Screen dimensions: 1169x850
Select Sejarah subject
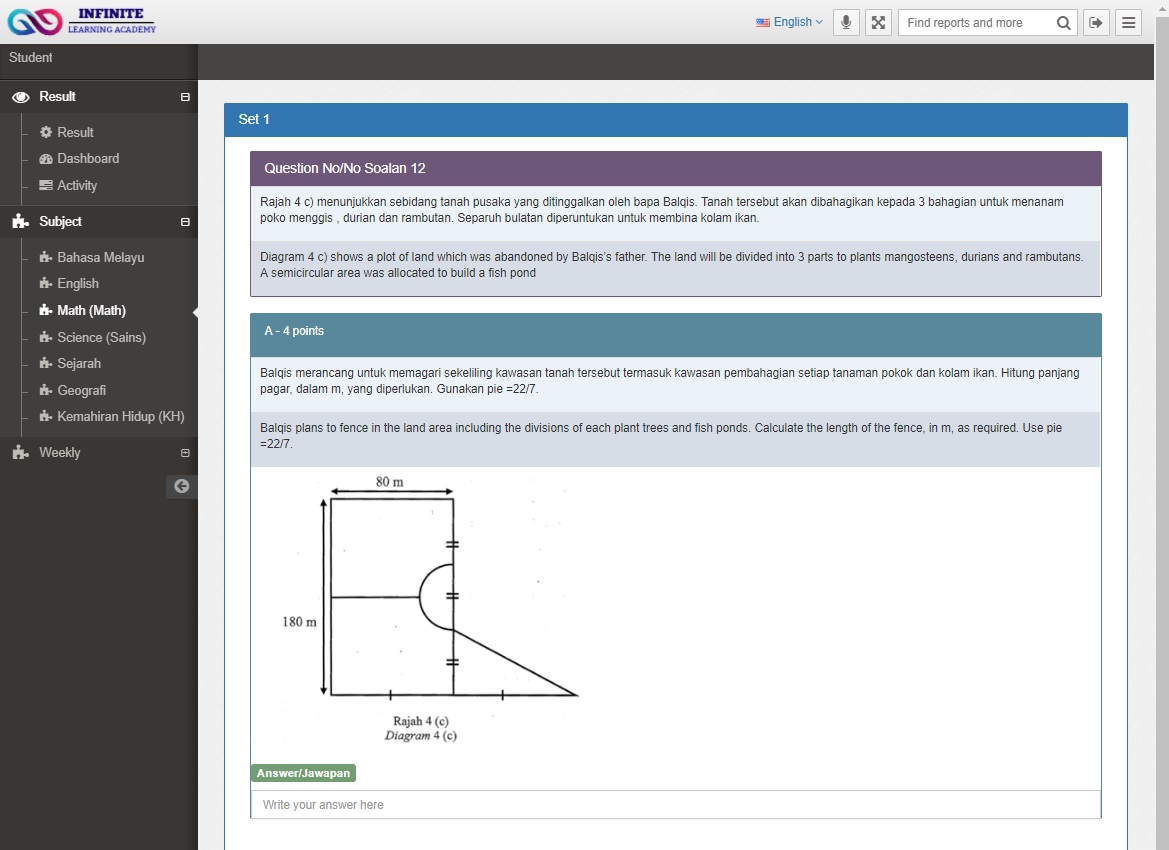[x=78, y=363]
